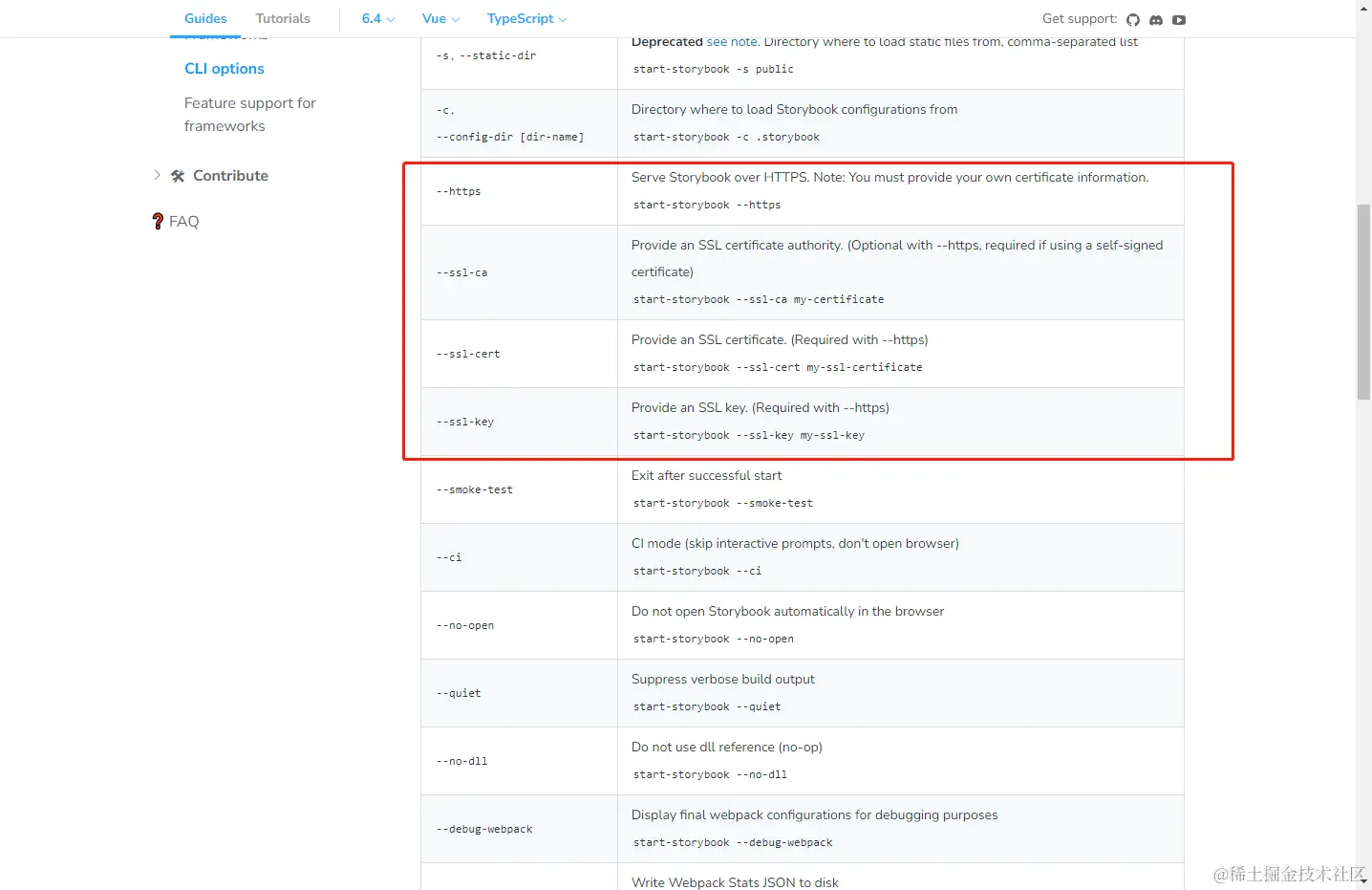Image resolution: width=1372 pixels, height=890 pixels.
Task: Open Feature support for frameworks page
Action: (250, 115)
